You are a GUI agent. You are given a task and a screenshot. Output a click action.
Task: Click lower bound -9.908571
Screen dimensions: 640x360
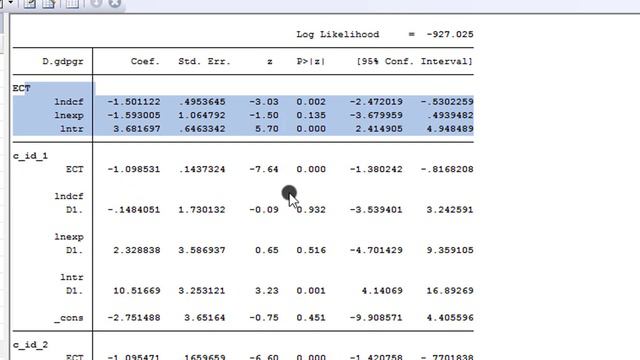pos(376,318)
